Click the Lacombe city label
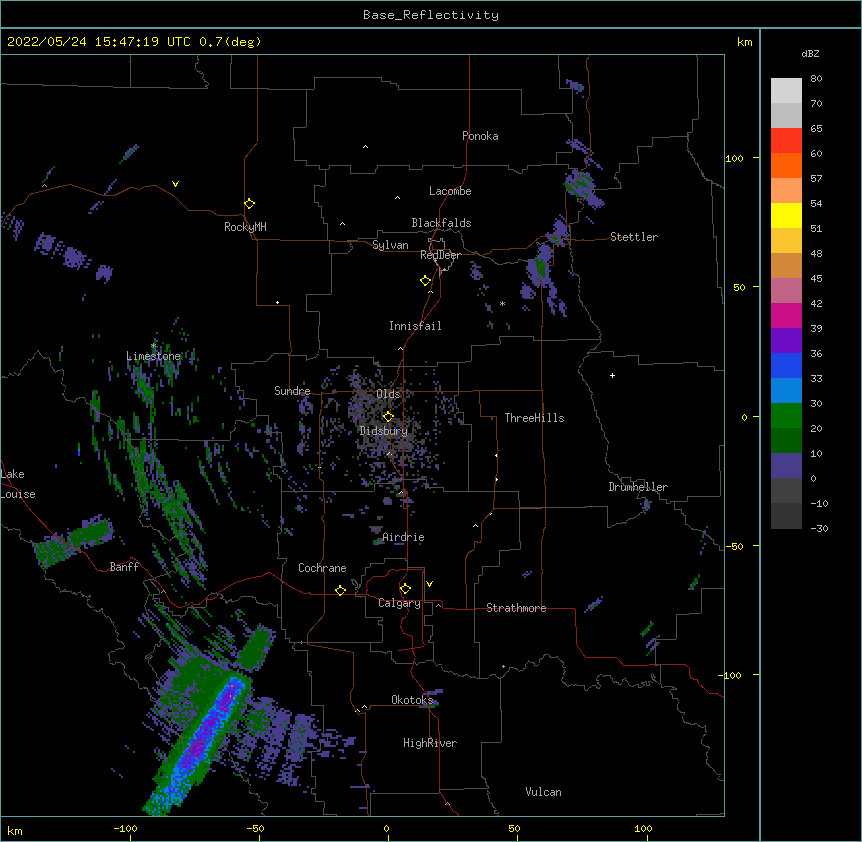Viewport: 862px width, 842px height. click(x=450, y=191)
